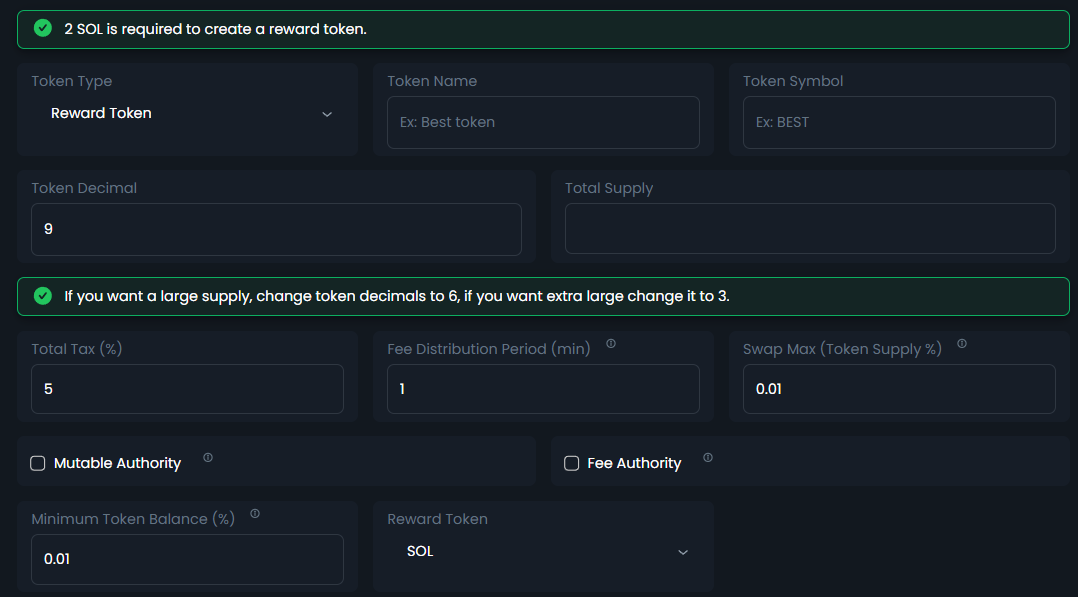This screenshot has height=597, width=1078.
Task: Expand the Reward Token SOL dropdown
Action: point(545,552)
